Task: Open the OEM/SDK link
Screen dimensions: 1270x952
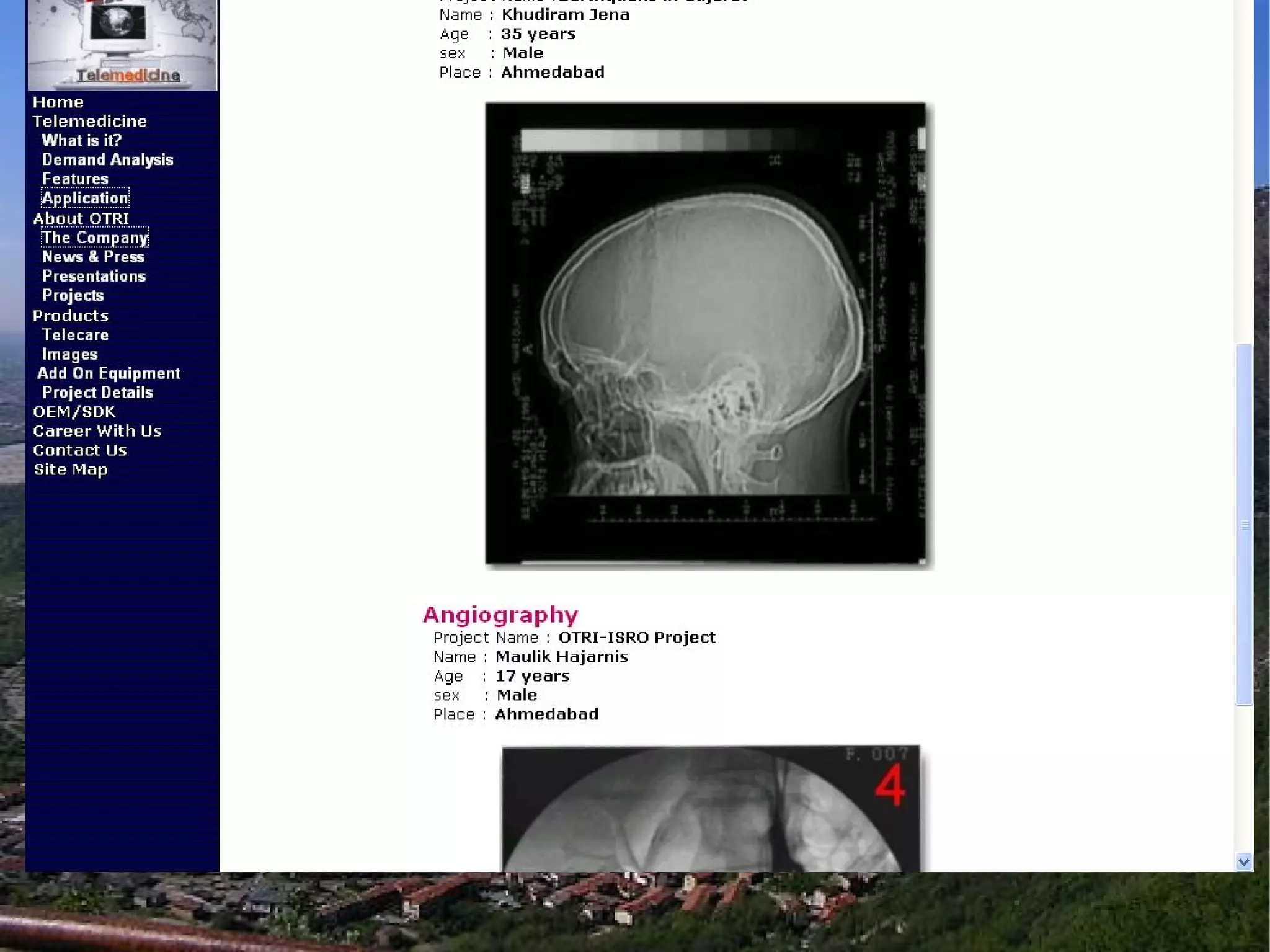Action: point(74,412)
